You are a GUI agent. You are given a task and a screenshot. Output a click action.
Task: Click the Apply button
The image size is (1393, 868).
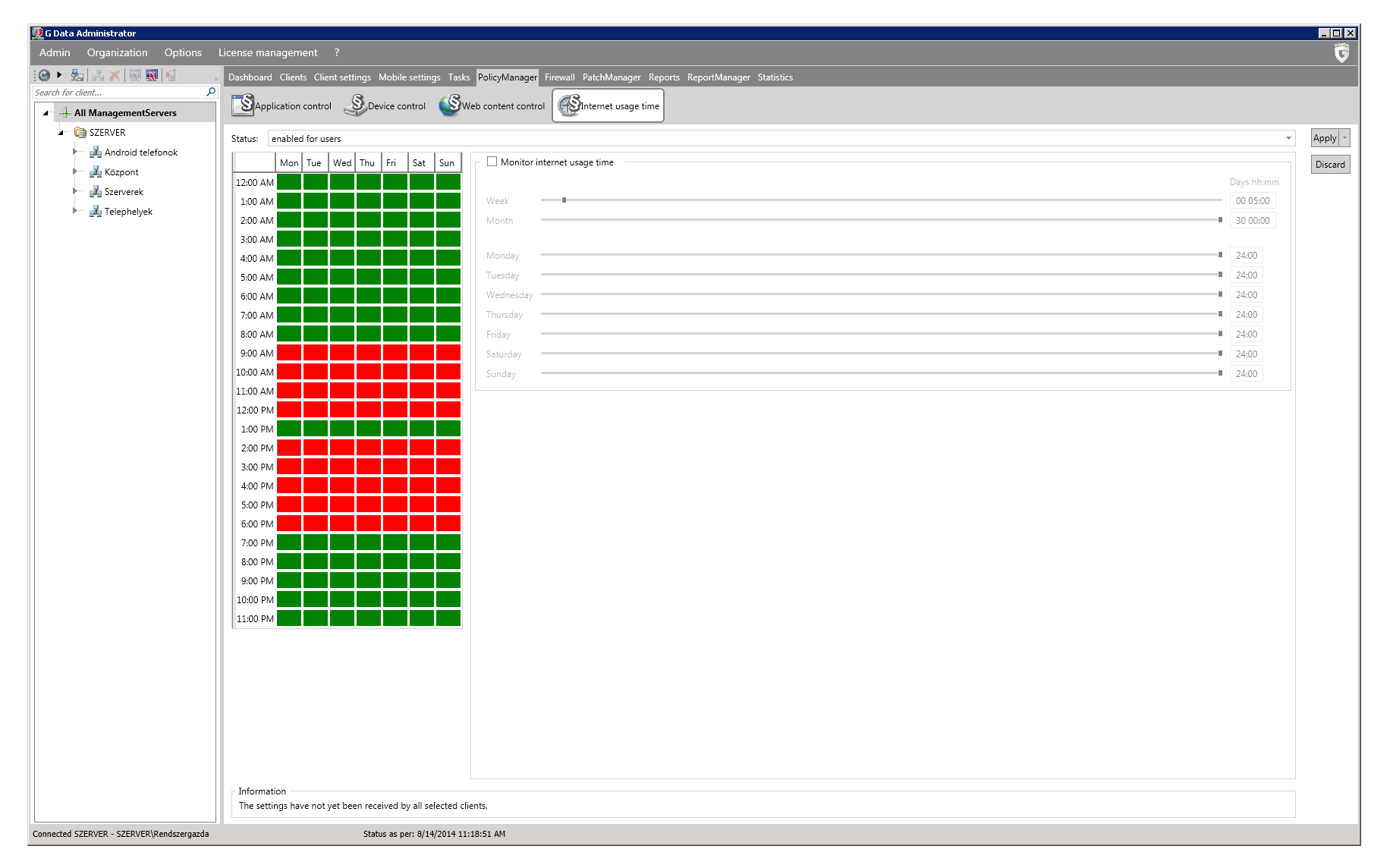pos(1325,137)
